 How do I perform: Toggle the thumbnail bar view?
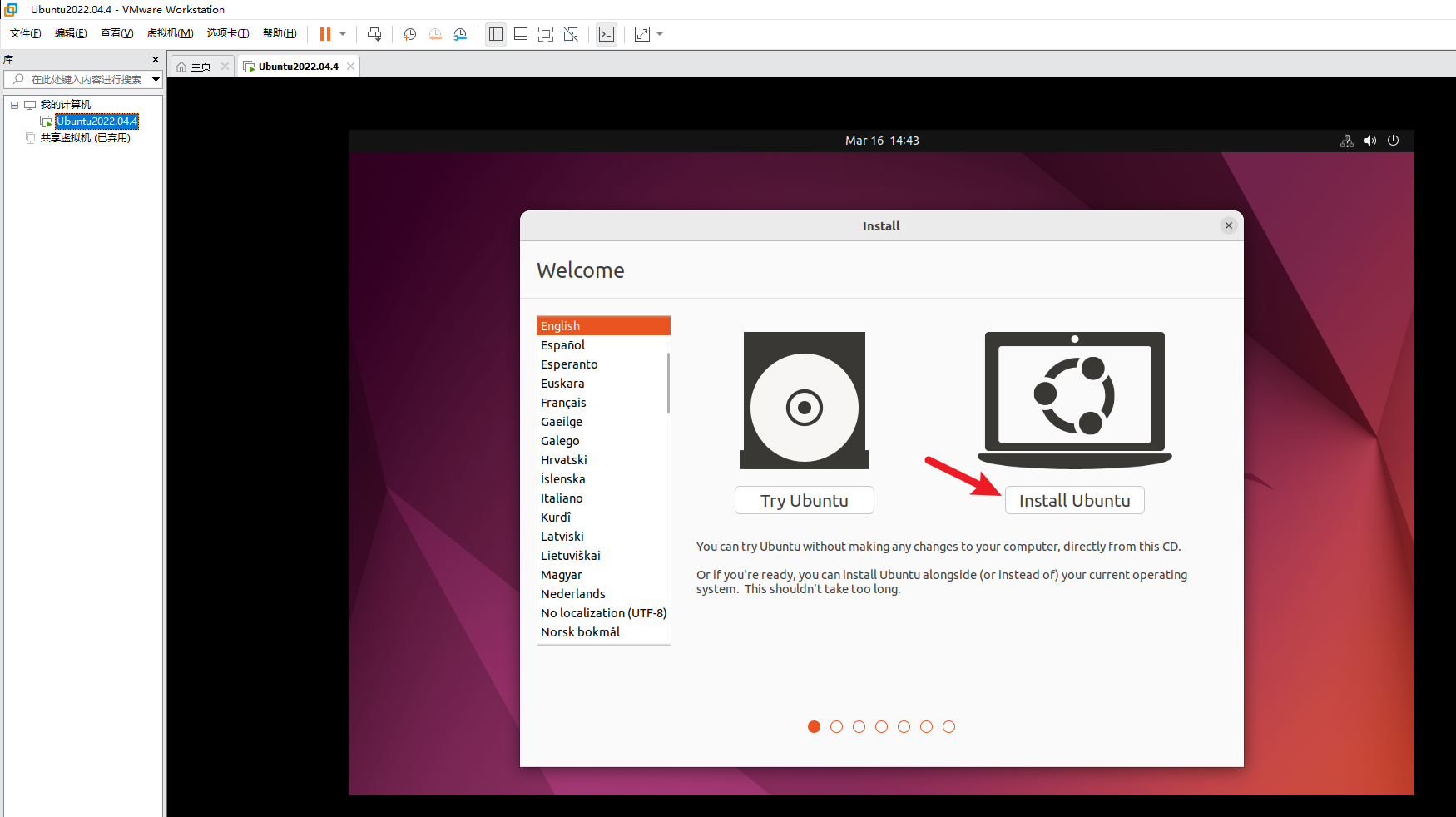(521, 34)
